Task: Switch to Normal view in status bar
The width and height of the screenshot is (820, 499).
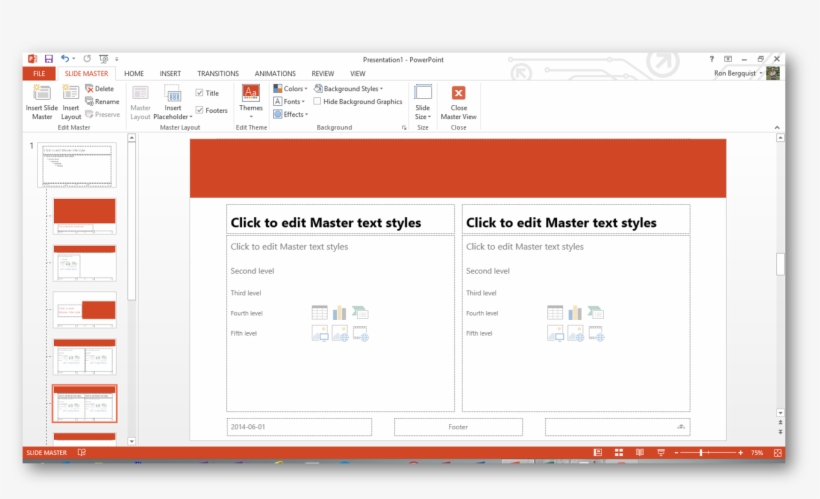Action: [x=598, y=453]
